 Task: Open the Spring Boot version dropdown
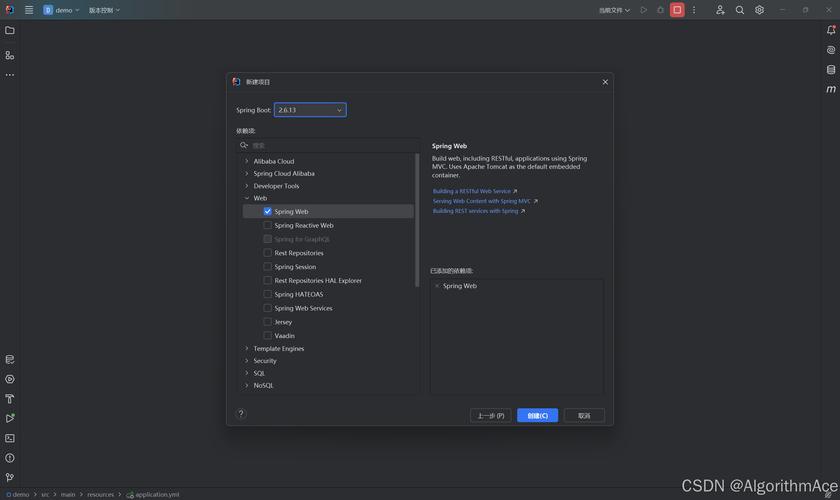(x=310, y=110)
